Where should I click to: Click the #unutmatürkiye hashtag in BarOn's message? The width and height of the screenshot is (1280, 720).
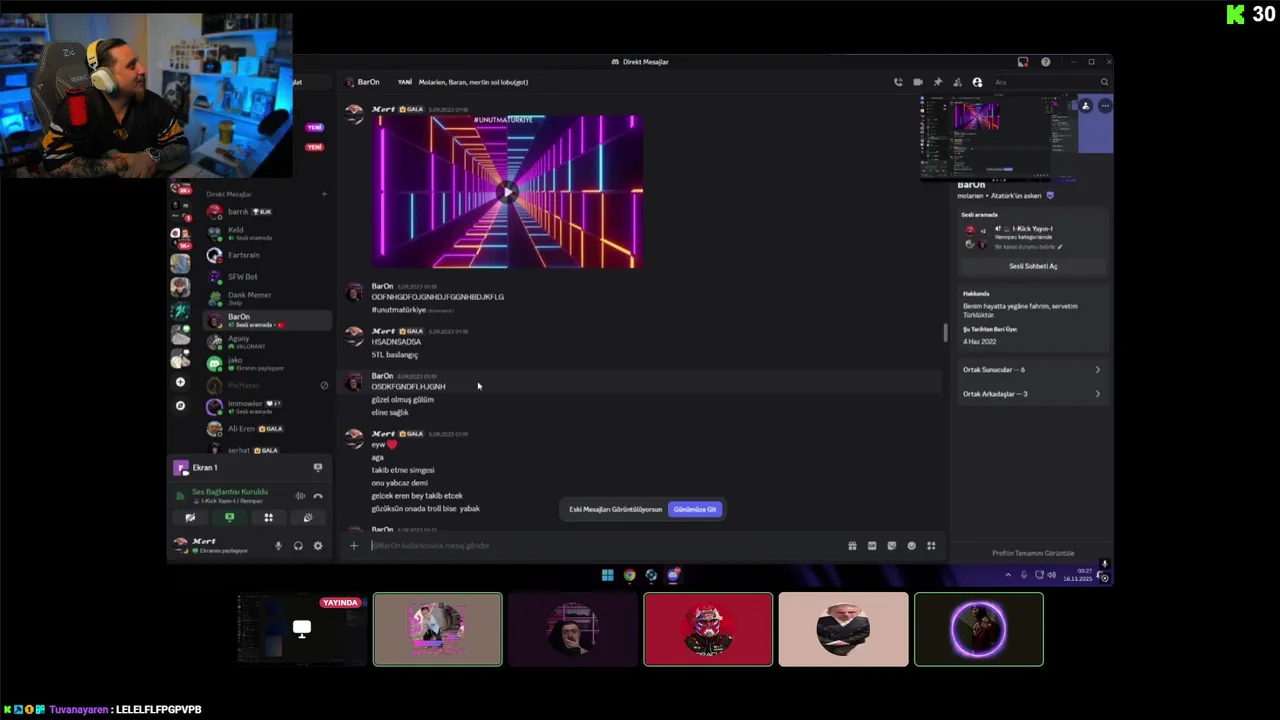[398, 310]
